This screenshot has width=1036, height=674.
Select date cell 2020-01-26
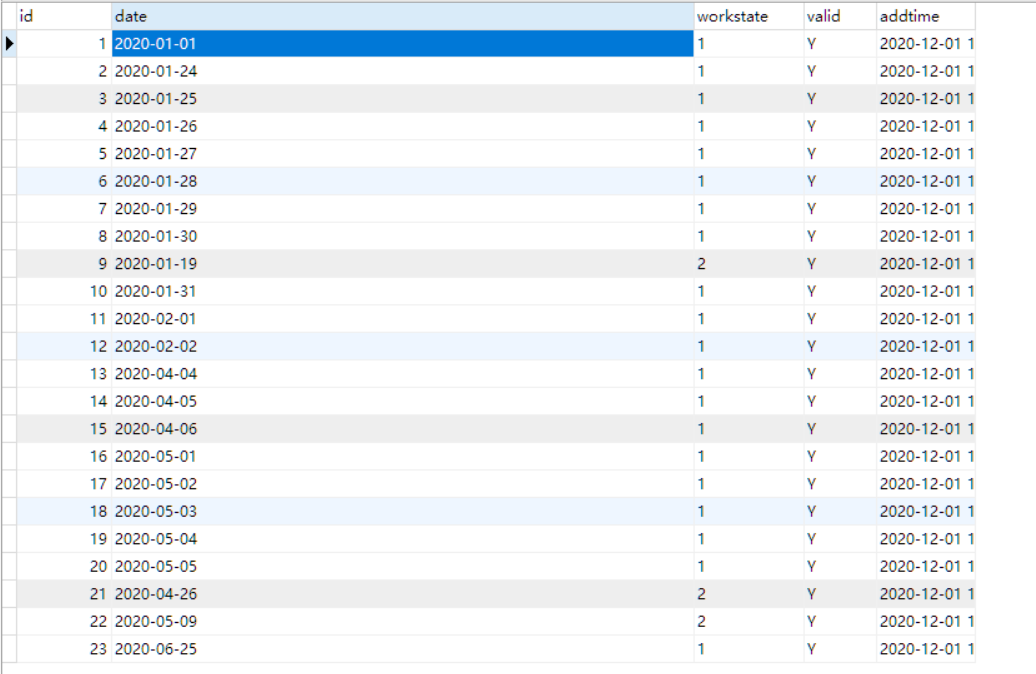pyautogui.click(x=402, y=126)
